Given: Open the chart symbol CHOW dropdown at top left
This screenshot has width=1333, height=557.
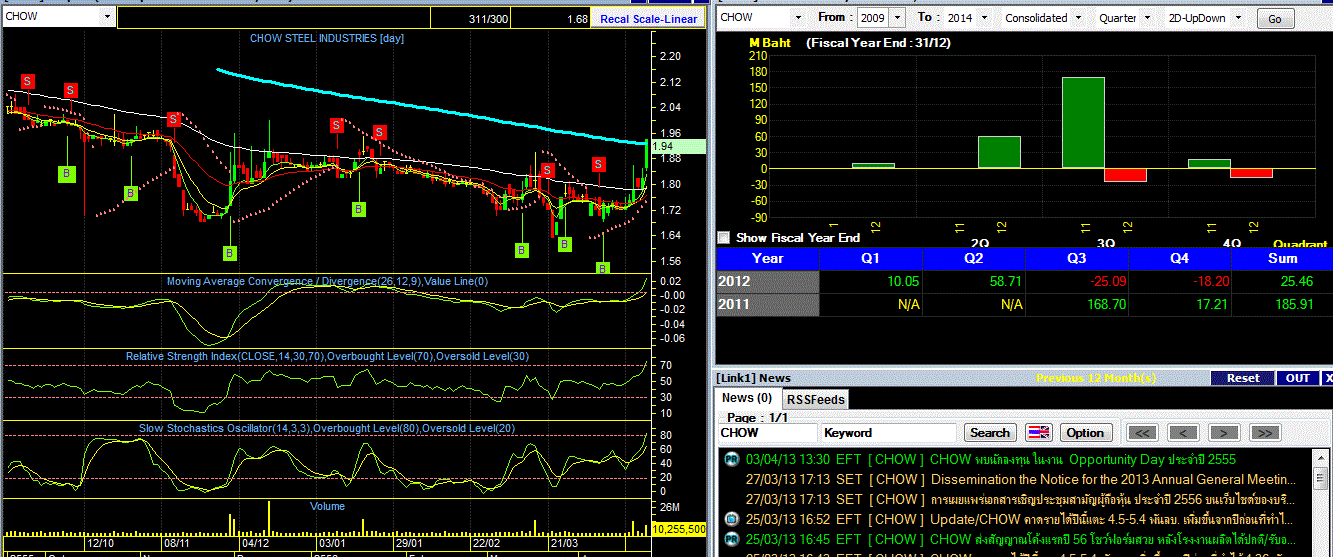Looking at the screenshot, I should point(108,17).
